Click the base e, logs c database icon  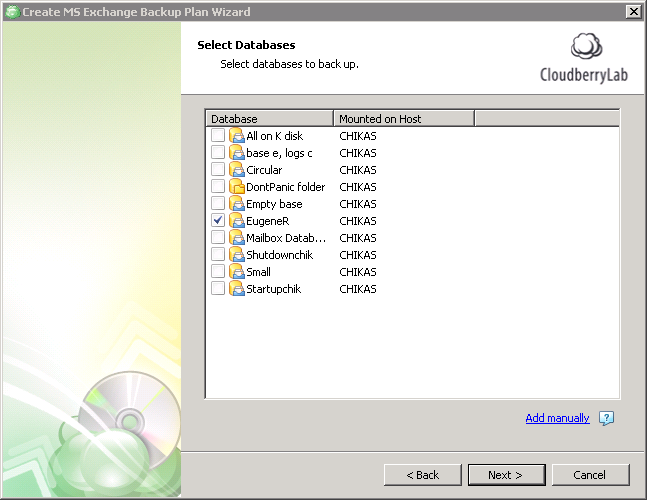click(237, 153)
